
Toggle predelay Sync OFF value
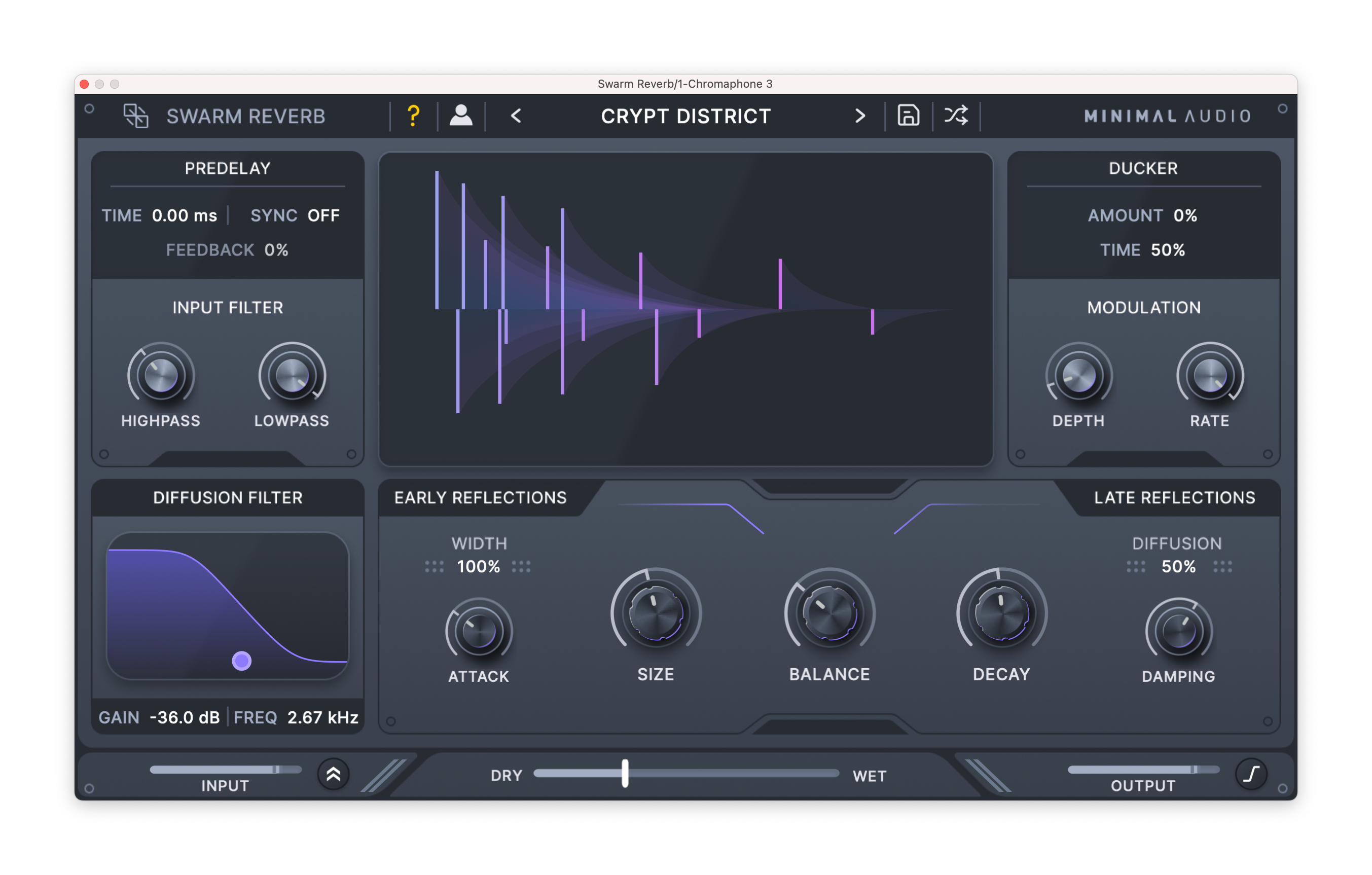coord(323,216)
